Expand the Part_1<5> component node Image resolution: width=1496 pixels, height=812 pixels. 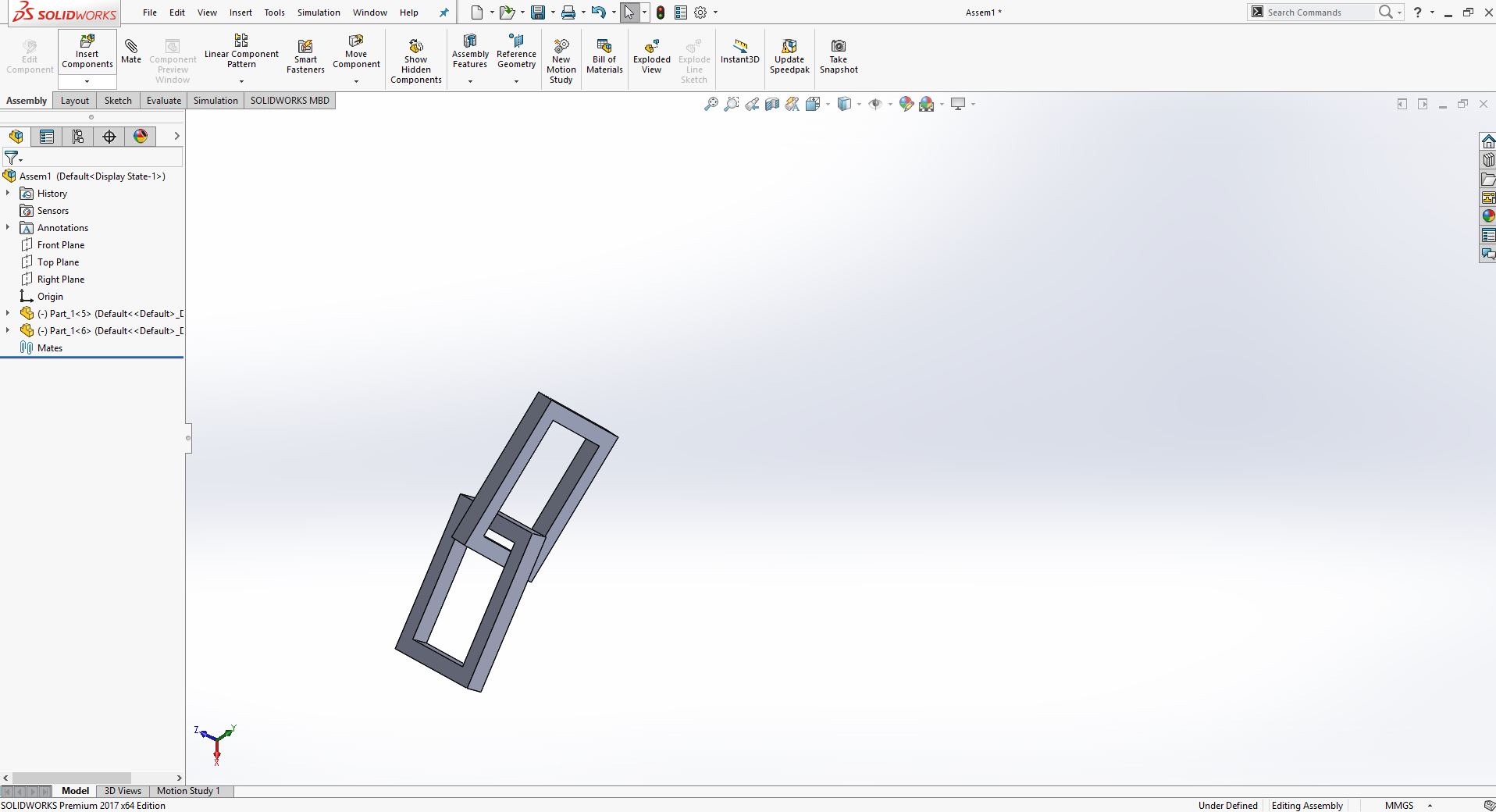(x=8, y=313)
